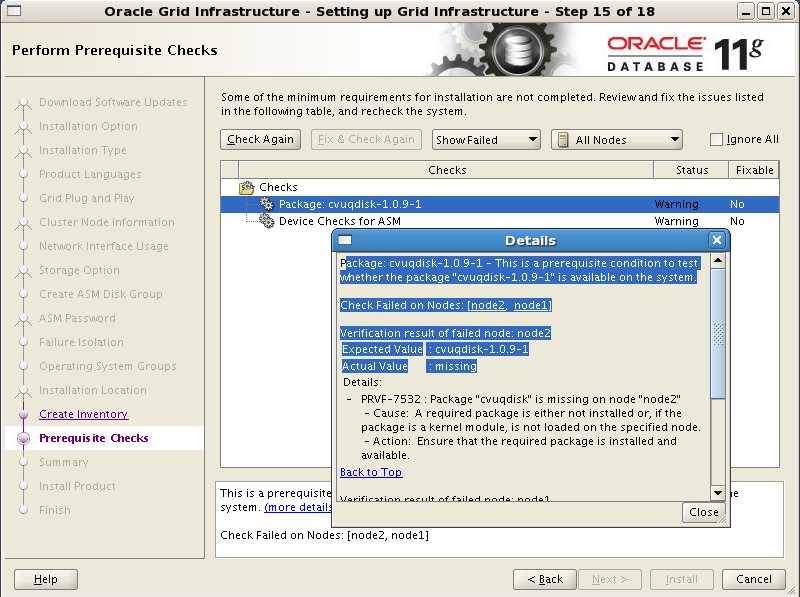The image size is (800, 597).
Task: Click the Installation Option step
Action: [88, 126]
